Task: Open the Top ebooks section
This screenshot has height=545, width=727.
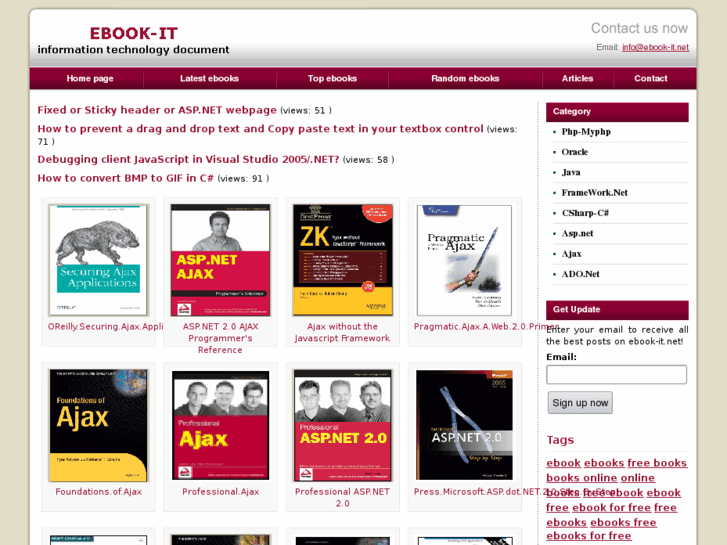Action: pos(332,78)
